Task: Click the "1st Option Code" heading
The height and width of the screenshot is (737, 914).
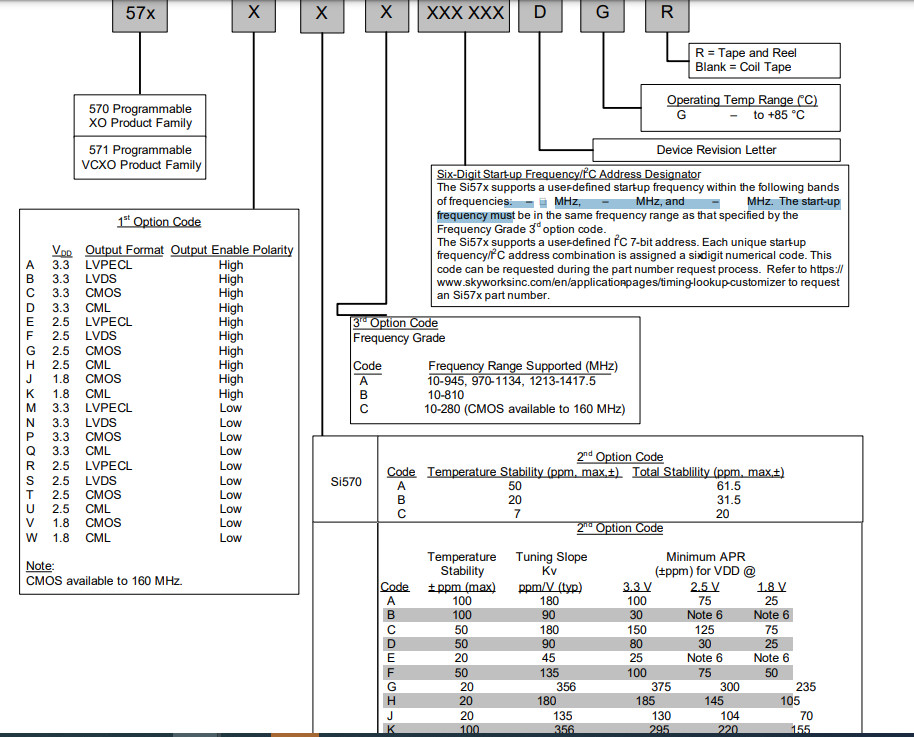Action: 159,222
